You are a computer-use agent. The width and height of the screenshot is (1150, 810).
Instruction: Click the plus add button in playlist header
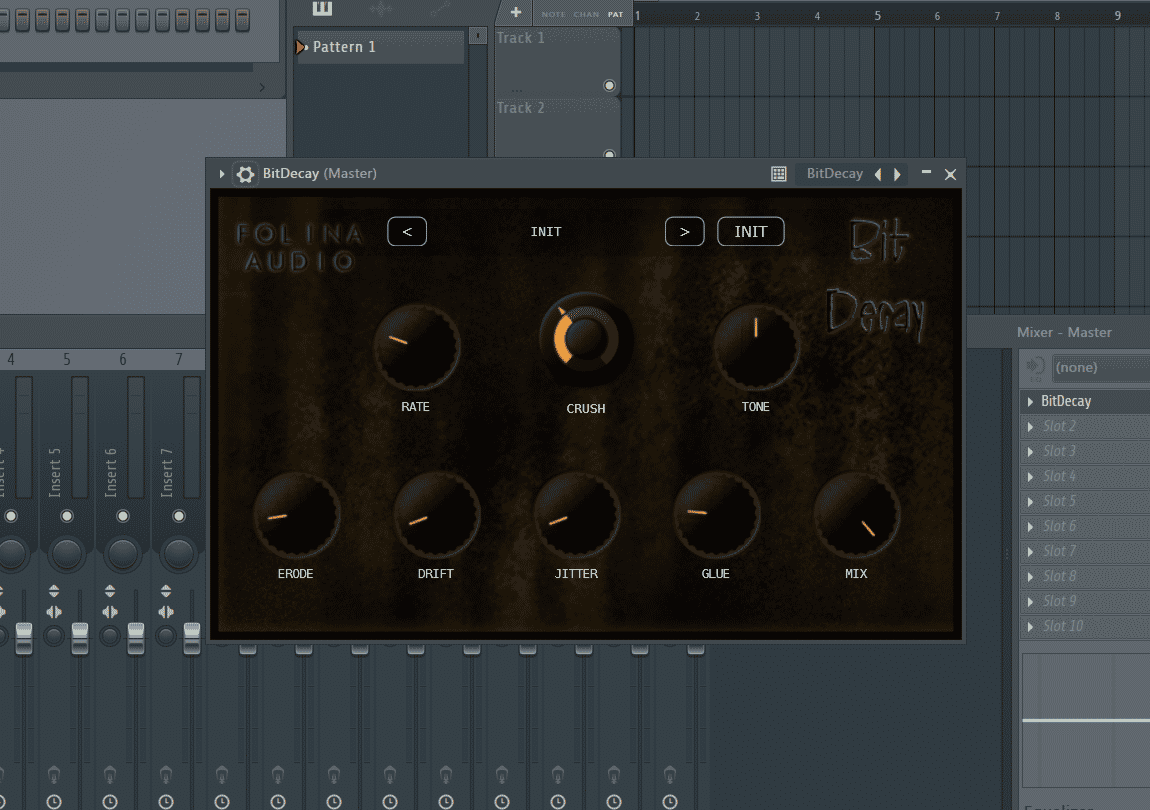[x=516, y=12]
